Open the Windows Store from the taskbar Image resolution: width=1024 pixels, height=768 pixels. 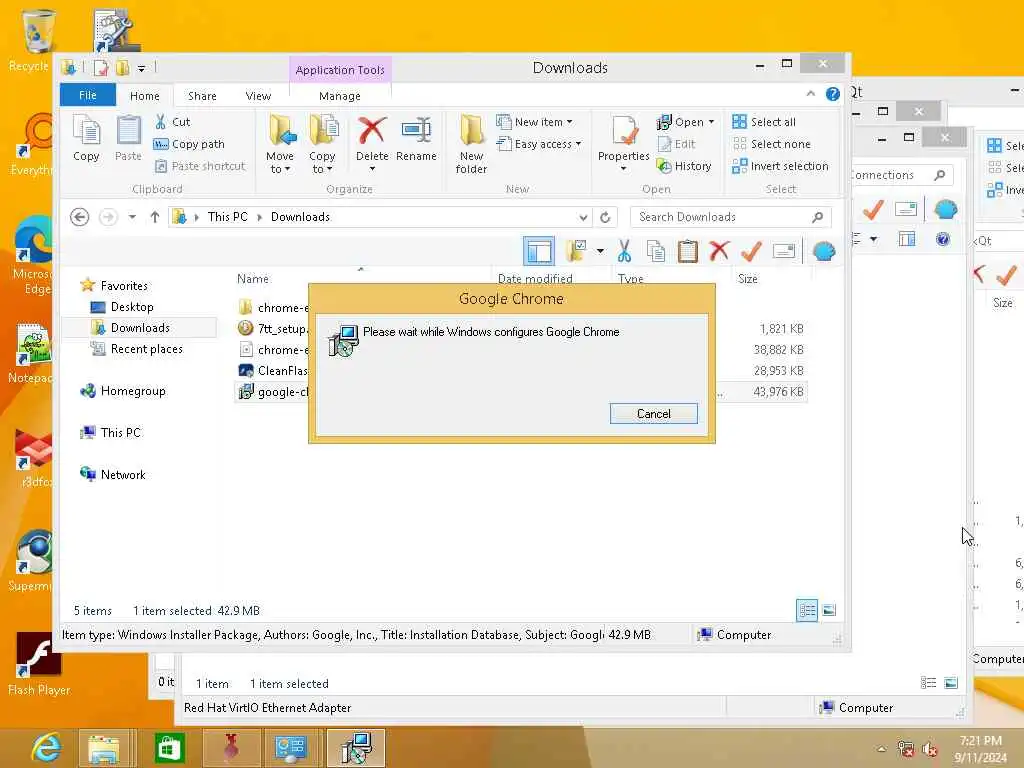(x=169, y=748)
